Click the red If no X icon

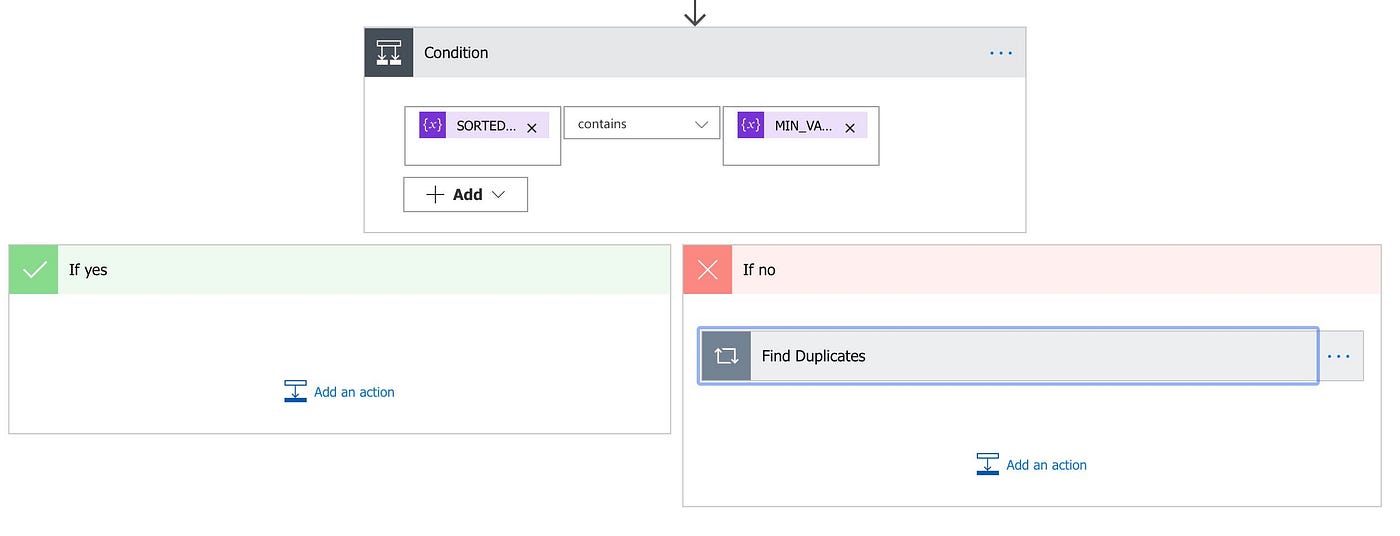point(708,270)
